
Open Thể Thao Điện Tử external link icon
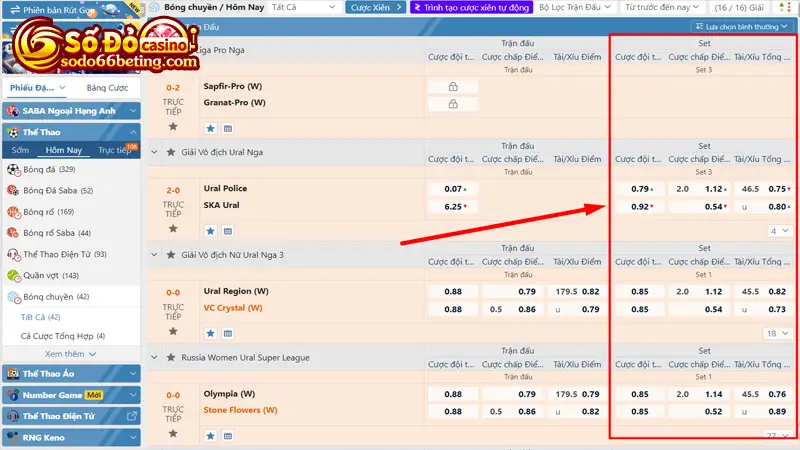(131, 416)
